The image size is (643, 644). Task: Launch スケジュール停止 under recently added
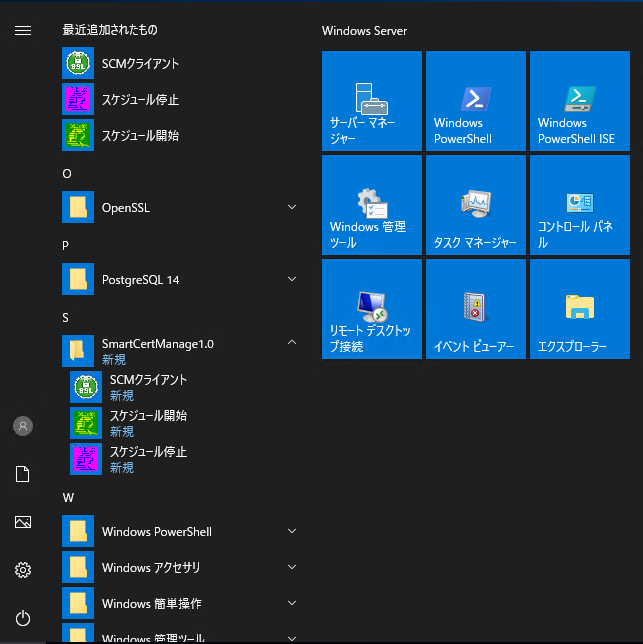(179, 99)
